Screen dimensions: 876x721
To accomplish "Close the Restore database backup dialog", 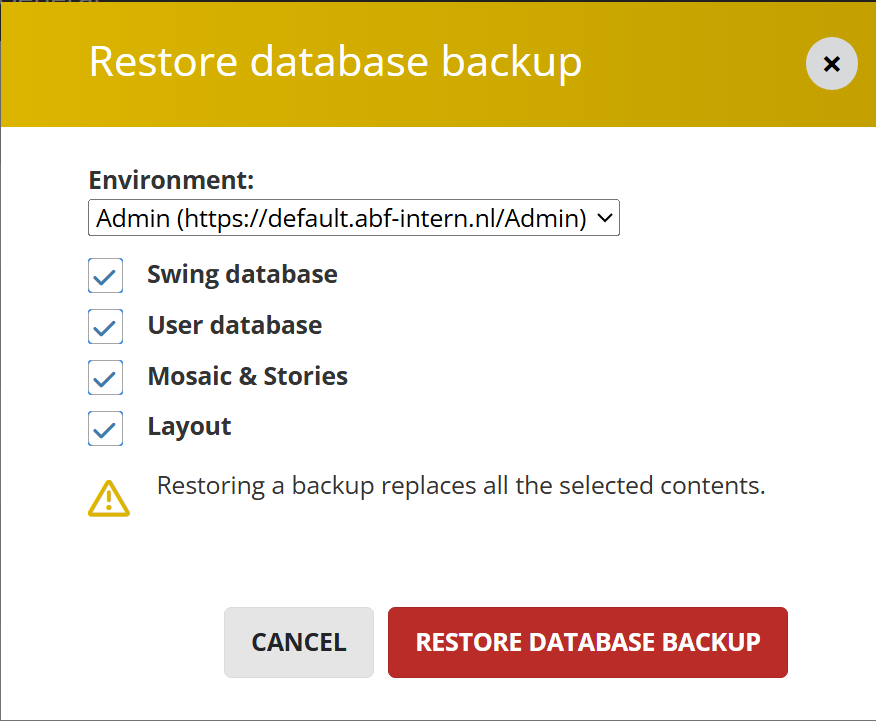I will 831,64.
